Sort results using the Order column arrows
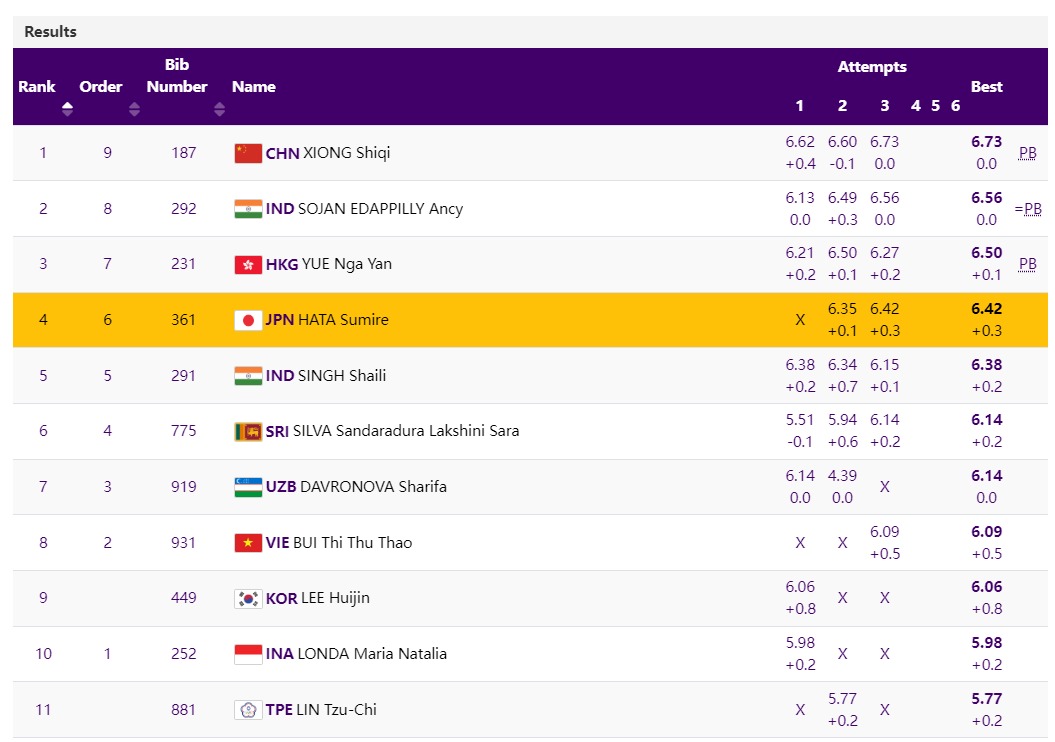This screenshot has width=1055, height=742. point(134,109)
